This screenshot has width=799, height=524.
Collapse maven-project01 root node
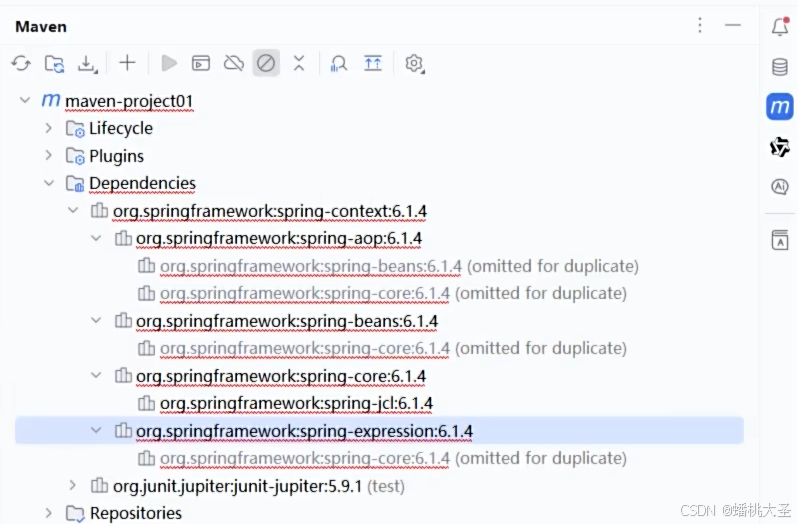(25, 100)
